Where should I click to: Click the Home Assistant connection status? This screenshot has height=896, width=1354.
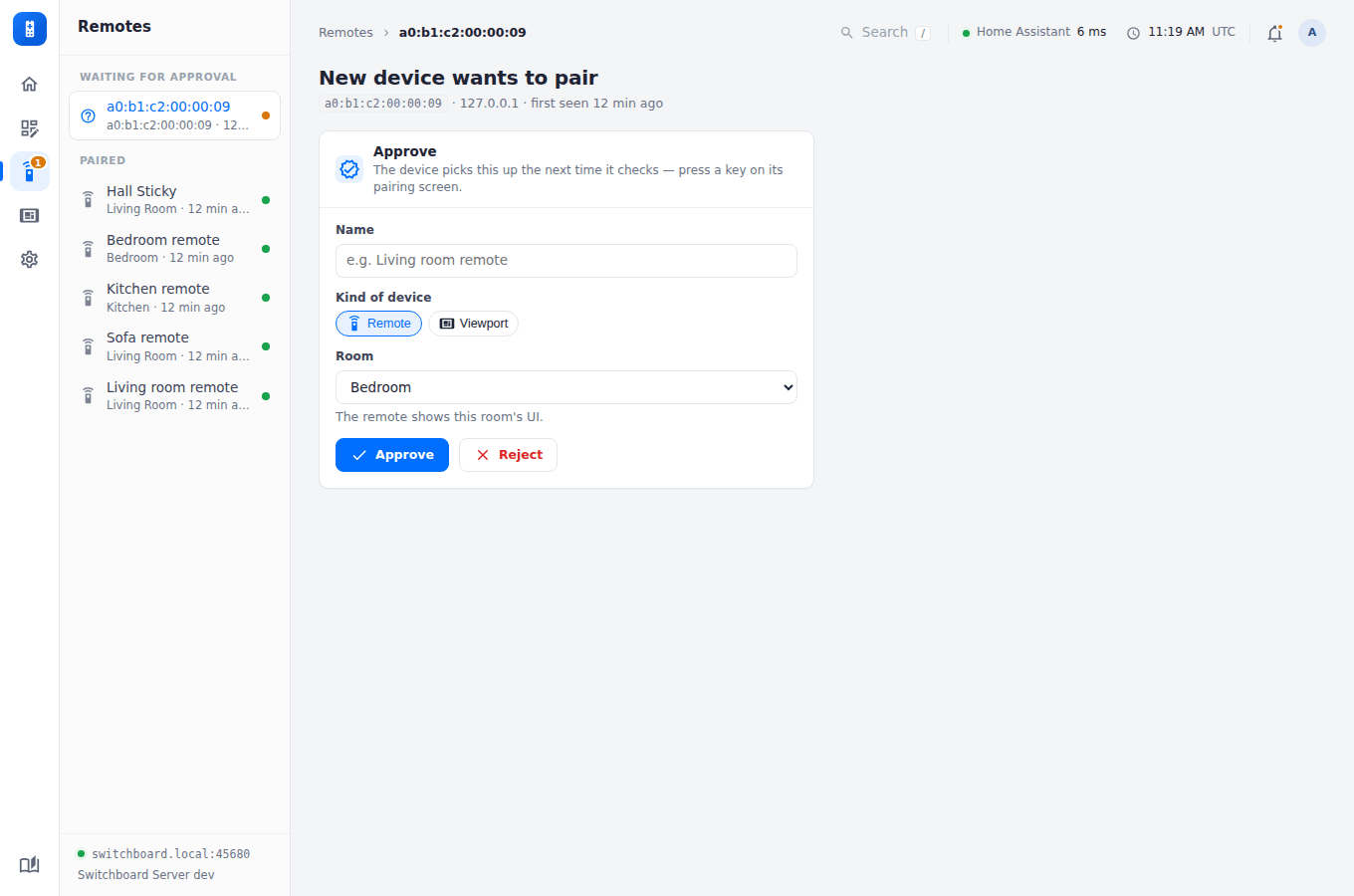[x=1034, y=33]
